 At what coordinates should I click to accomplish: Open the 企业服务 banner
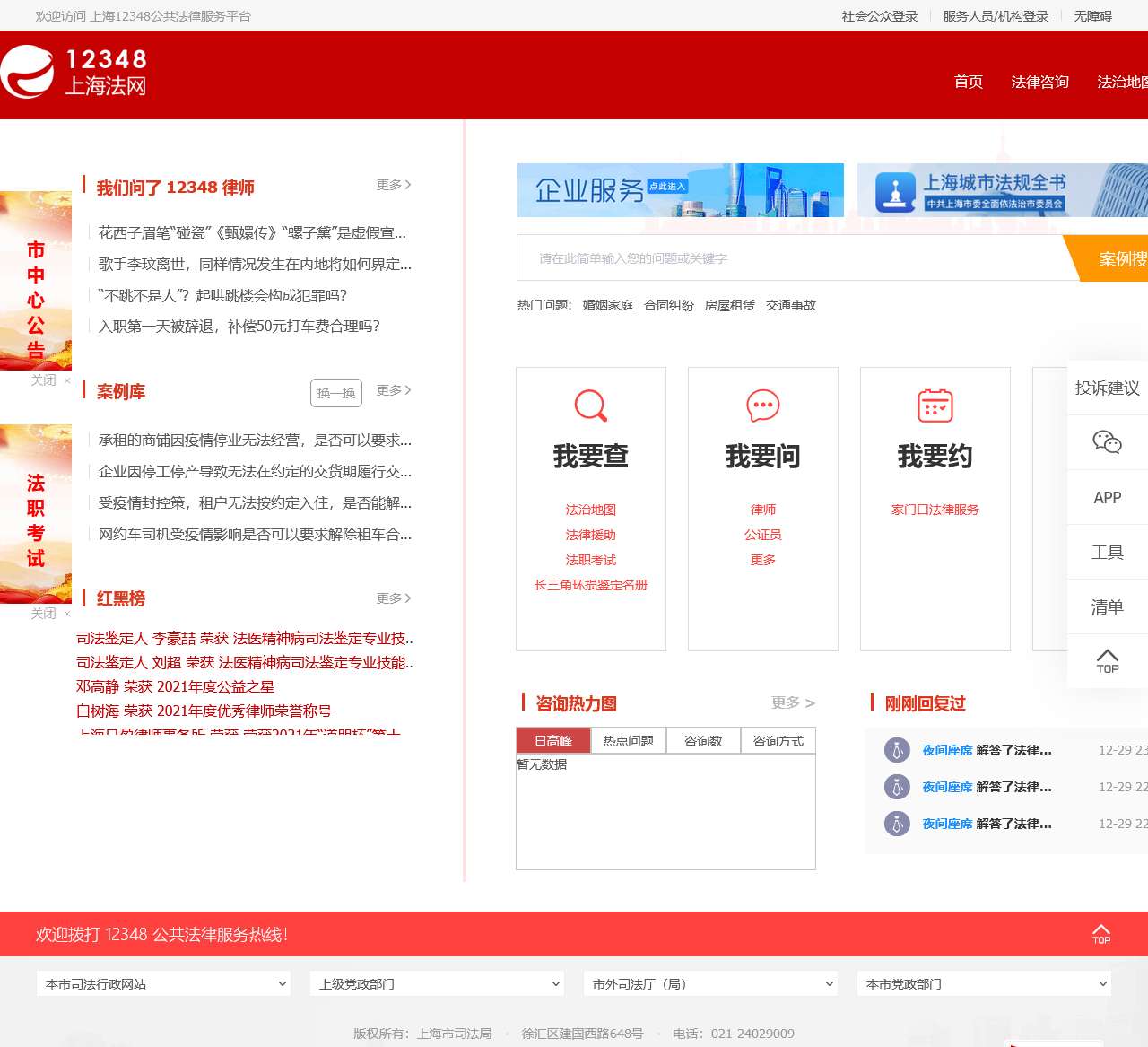[x=681, y=190]
